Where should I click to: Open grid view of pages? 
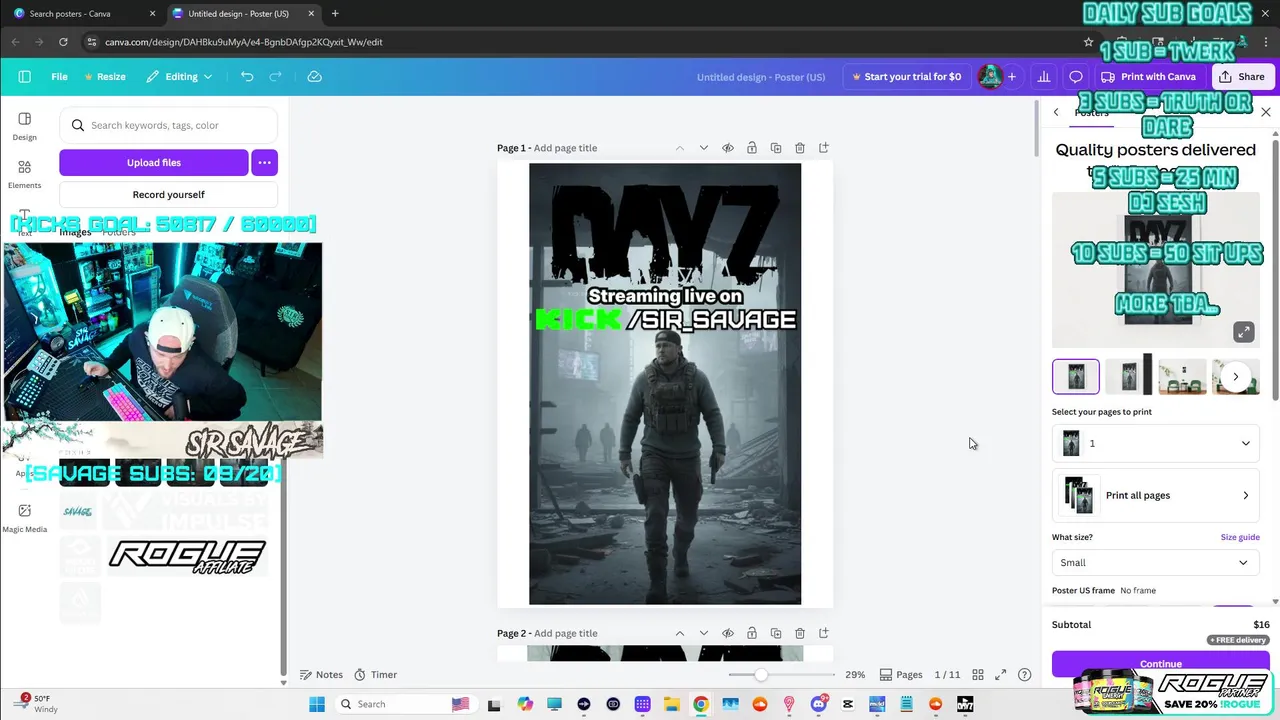pos(978,675)
